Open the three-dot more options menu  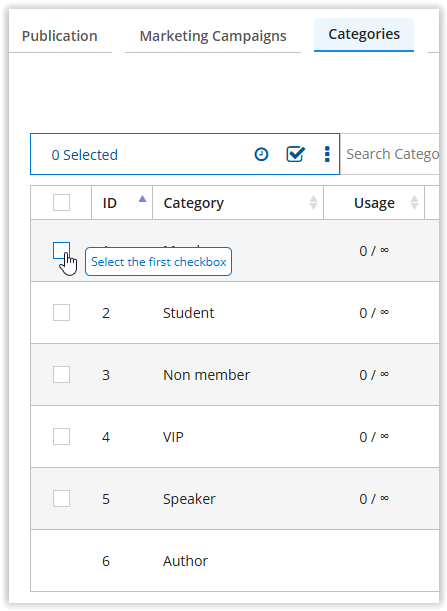click(327, 154)
